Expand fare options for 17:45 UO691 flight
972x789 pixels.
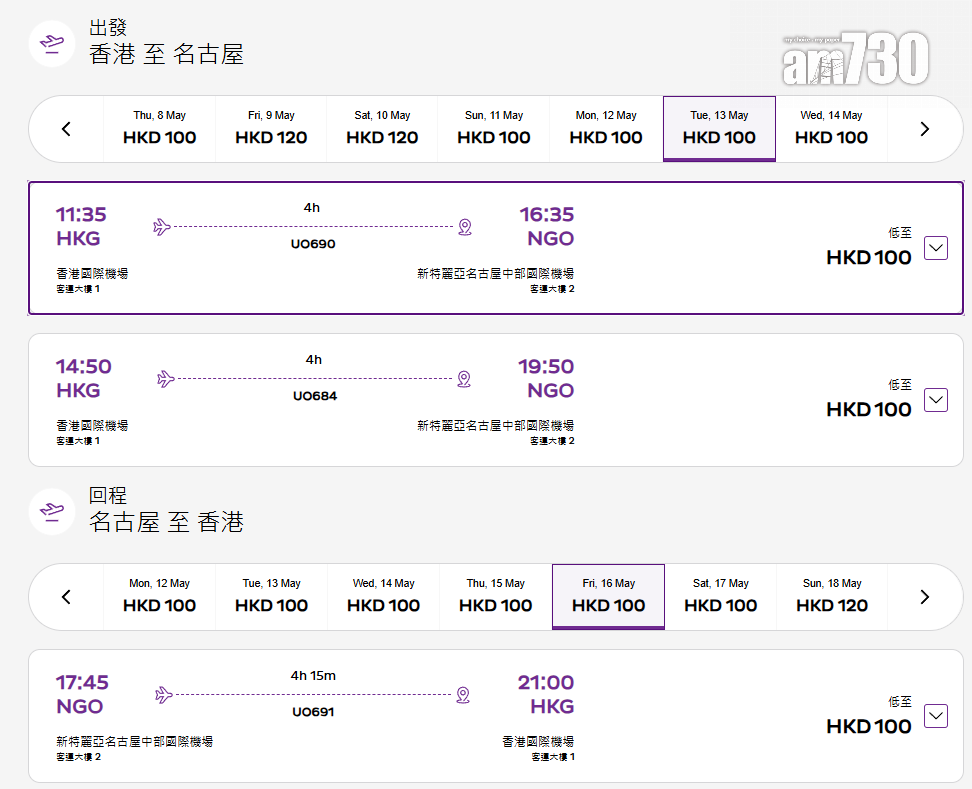pyautogui.click(x=935, y=716)
